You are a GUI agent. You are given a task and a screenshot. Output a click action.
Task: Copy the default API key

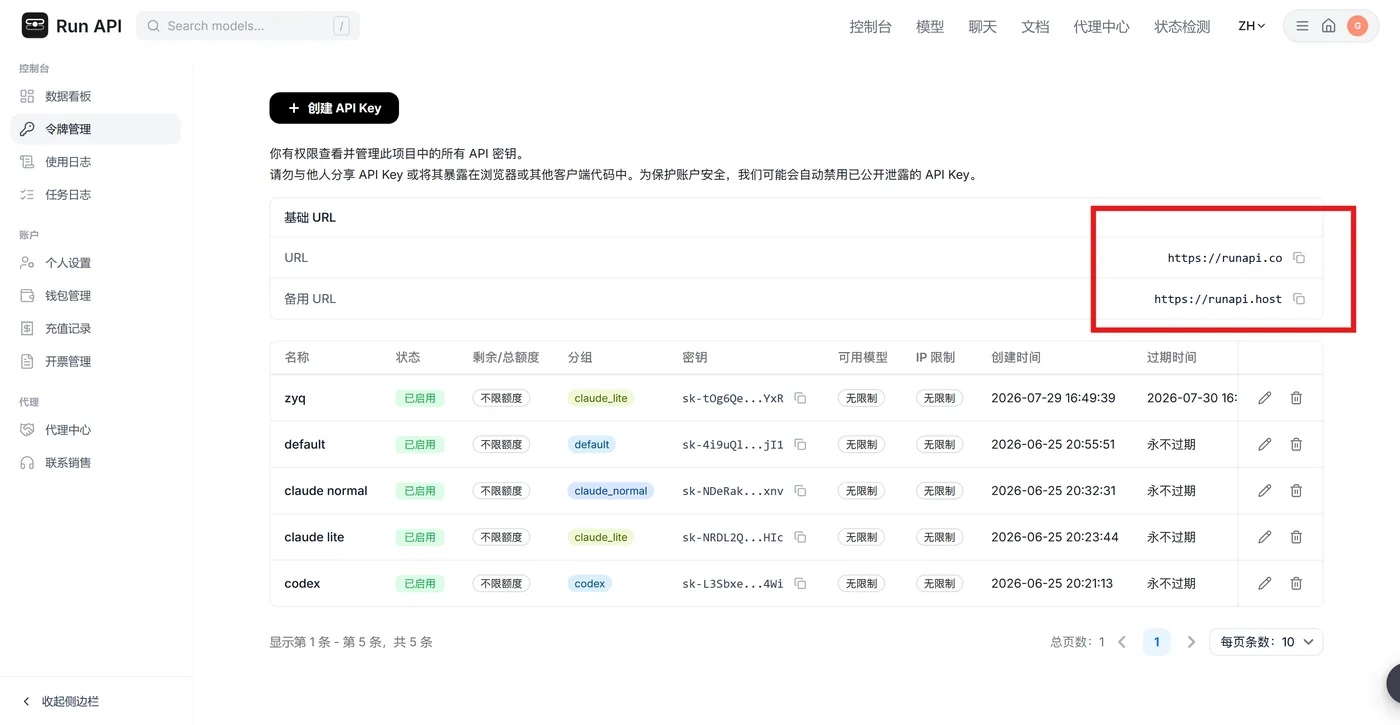coord(800,444)
